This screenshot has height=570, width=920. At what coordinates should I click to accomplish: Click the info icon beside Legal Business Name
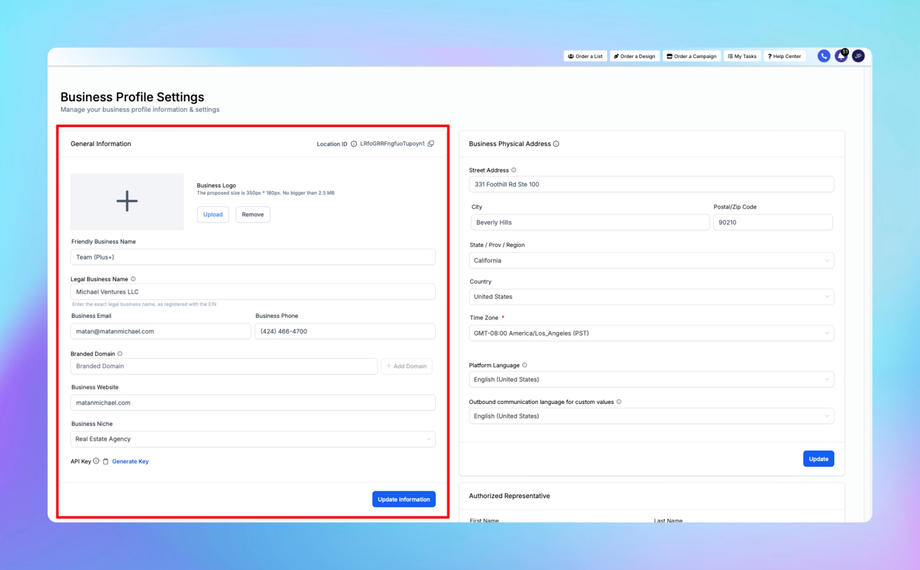(x=133, y=280)
